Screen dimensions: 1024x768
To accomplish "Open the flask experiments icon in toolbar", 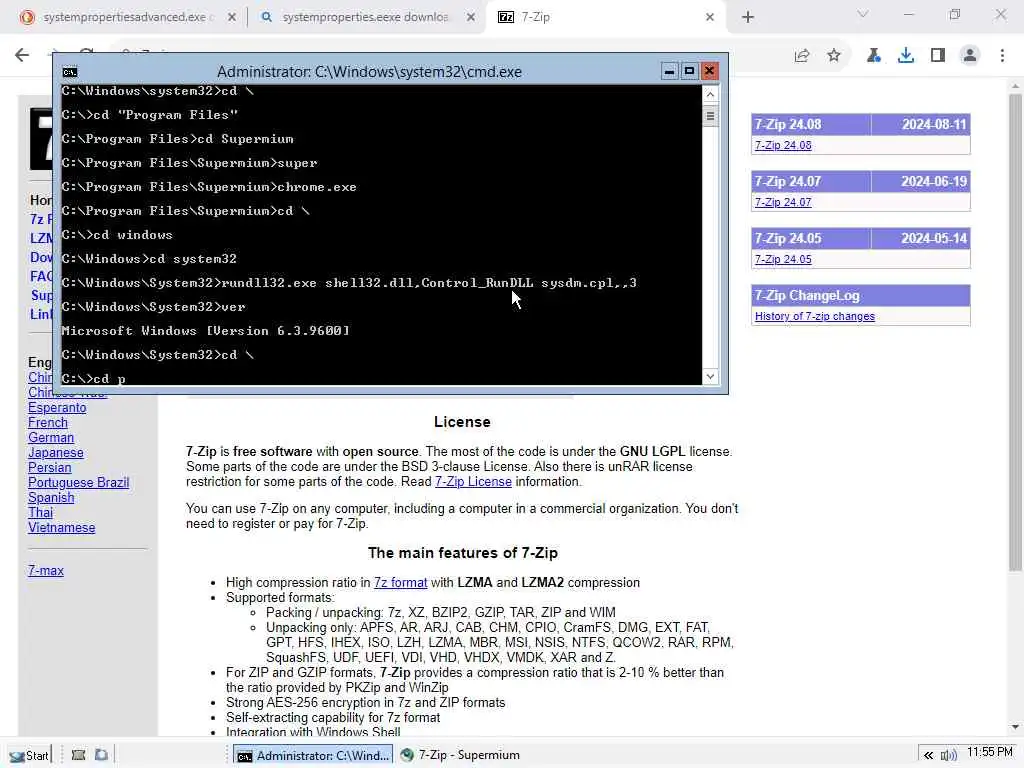I will (x=874, y=56).
